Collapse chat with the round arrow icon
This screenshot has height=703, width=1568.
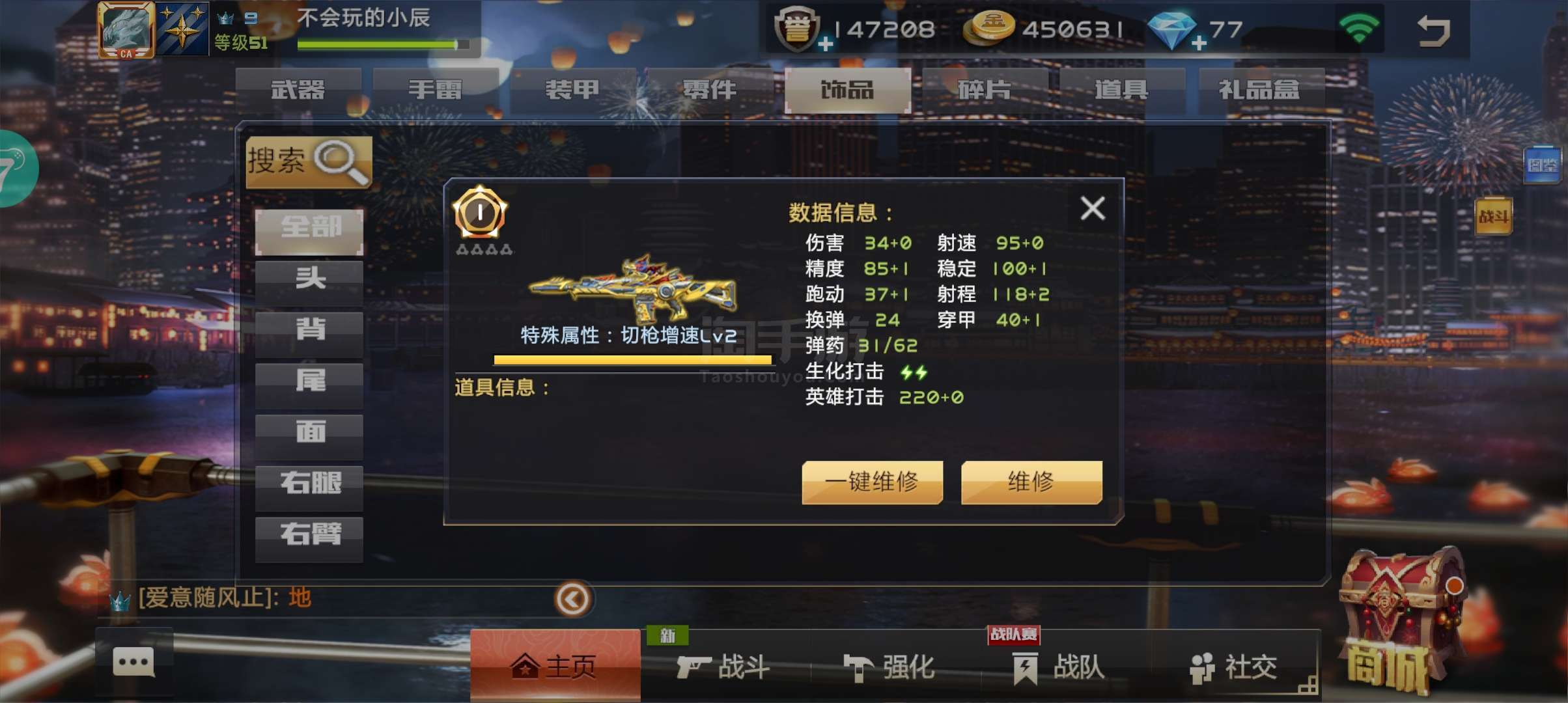tap(572, 599)
